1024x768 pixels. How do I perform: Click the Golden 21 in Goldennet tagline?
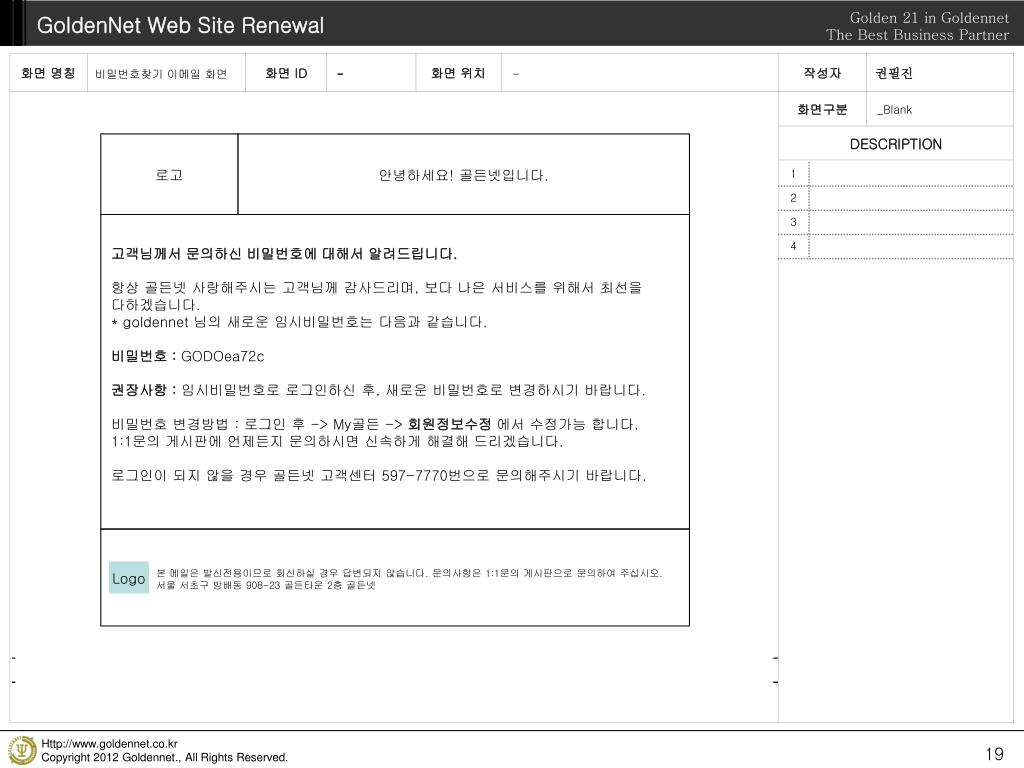[x=929, y=18]
